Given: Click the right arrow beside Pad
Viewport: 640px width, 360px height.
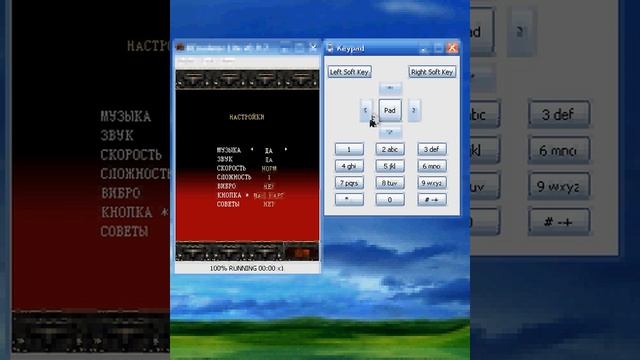Looking at the screenshot, I should (x=414, y=110).
